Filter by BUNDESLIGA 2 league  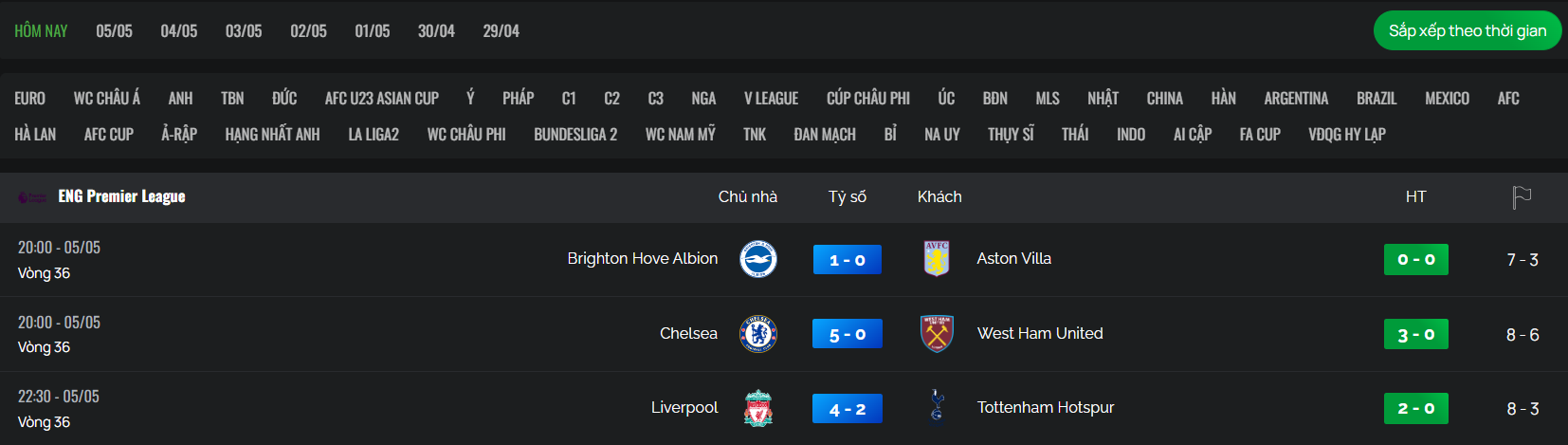[x=575, y=135]
